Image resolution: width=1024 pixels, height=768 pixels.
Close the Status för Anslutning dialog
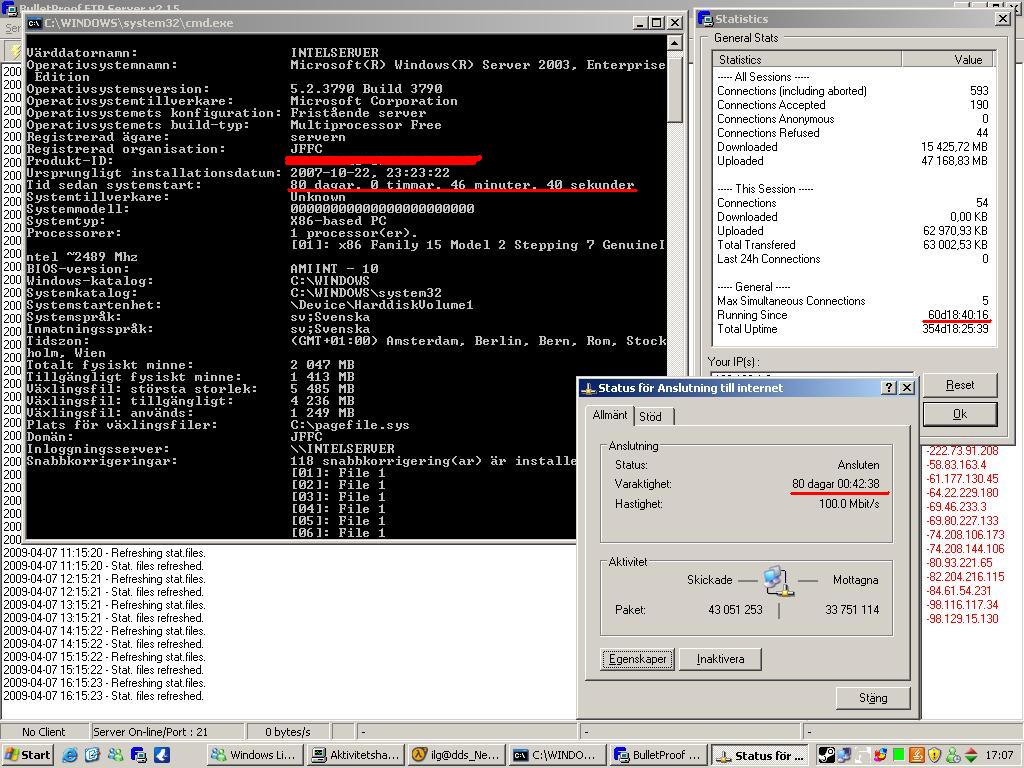[906, 387]
